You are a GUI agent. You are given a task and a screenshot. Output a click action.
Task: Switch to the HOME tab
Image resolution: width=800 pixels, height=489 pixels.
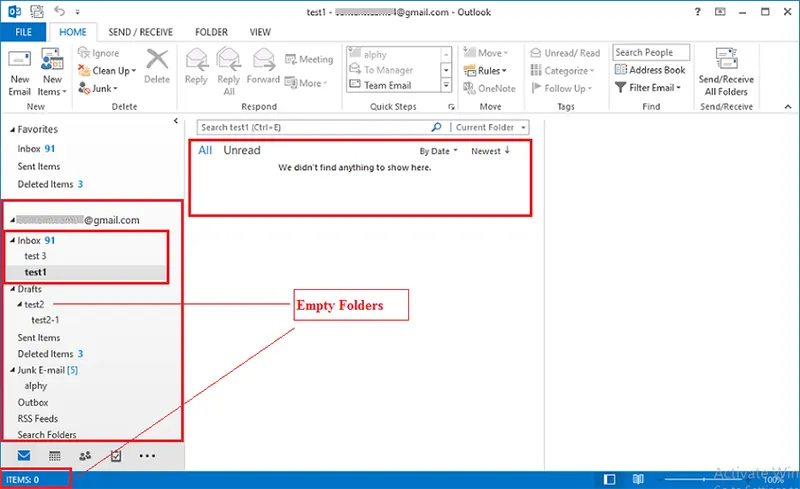pyautogui.click(x=72, y=32)
